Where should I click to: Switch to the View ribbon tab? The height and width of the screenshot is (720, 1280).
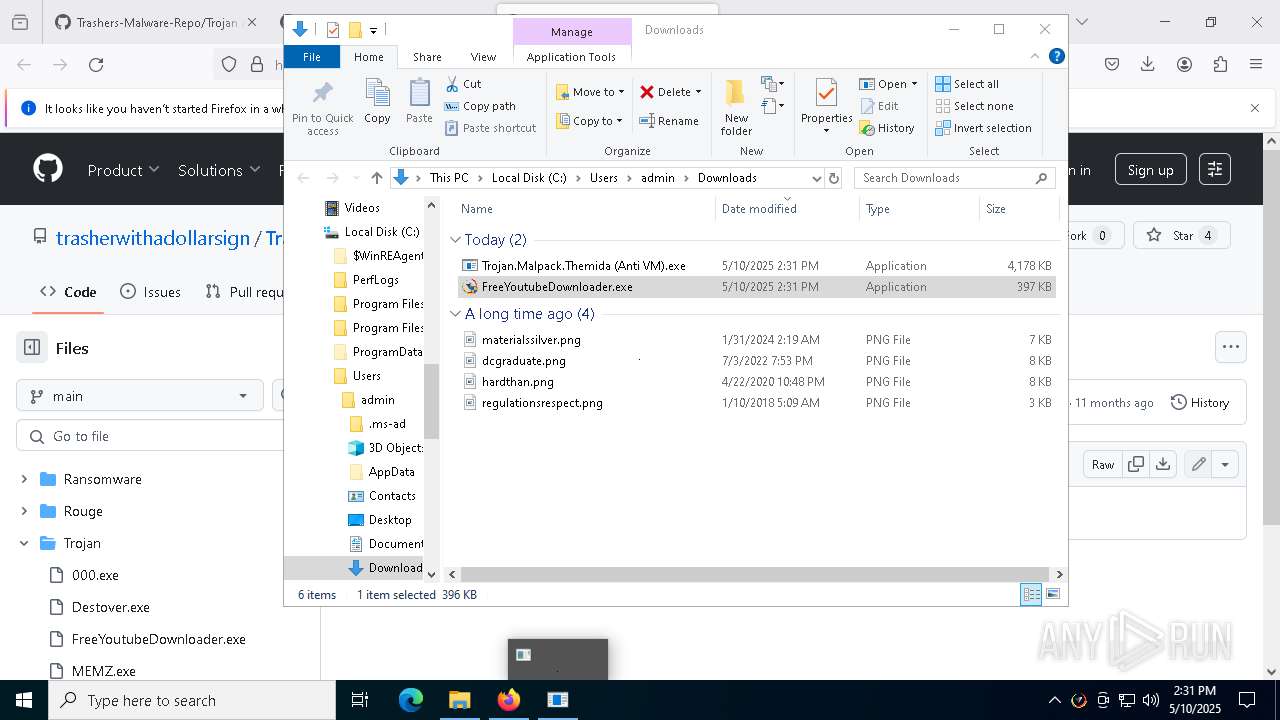pyautogui.click(x=483, y=57)
